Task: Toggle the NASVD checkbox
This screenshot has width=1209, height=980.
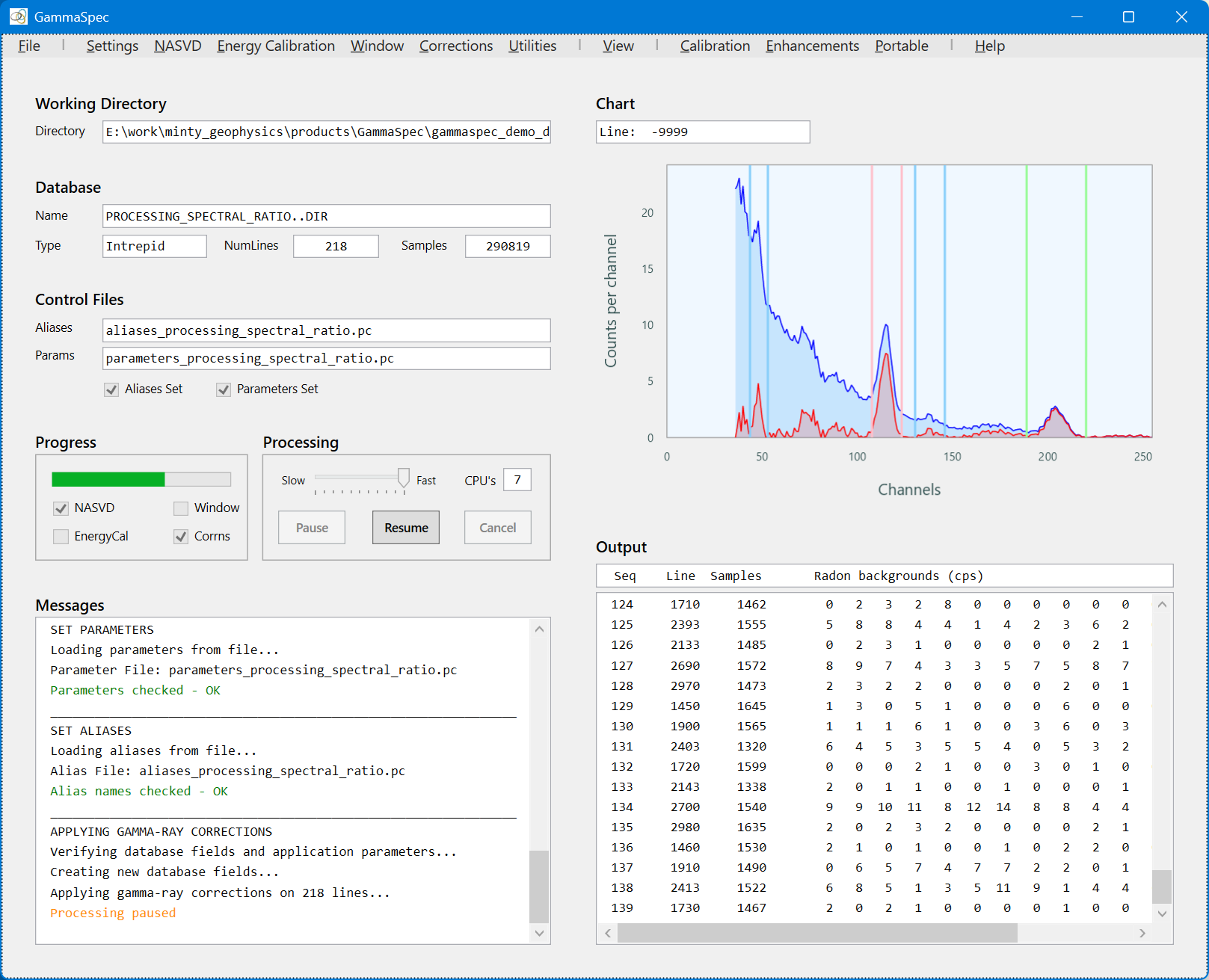Action: 61,508
